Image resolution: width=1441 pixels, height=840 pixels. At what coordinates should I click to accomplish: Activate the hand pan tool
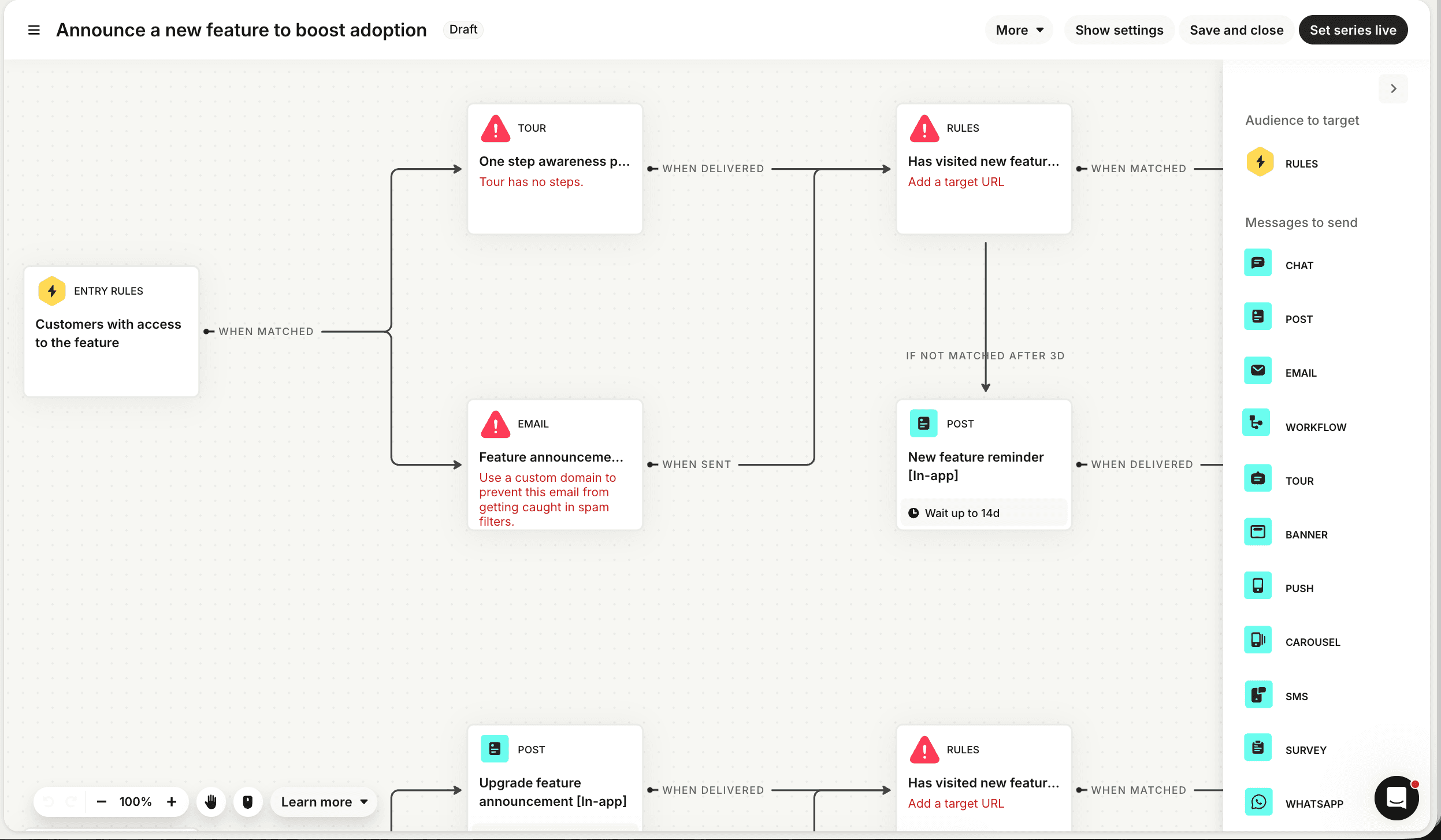pyautogui.click(x=211, y=802)
